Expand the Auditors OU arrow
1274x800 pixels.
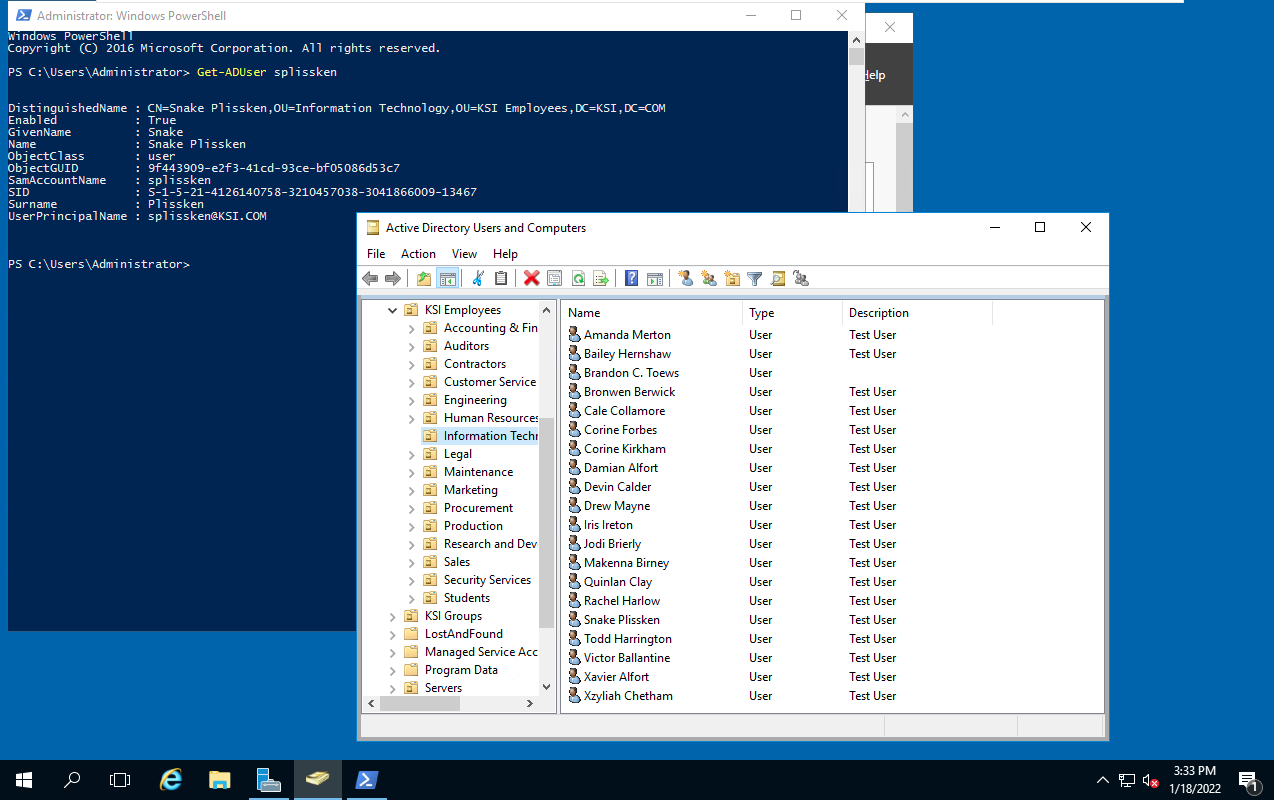[x=412, y=346]
